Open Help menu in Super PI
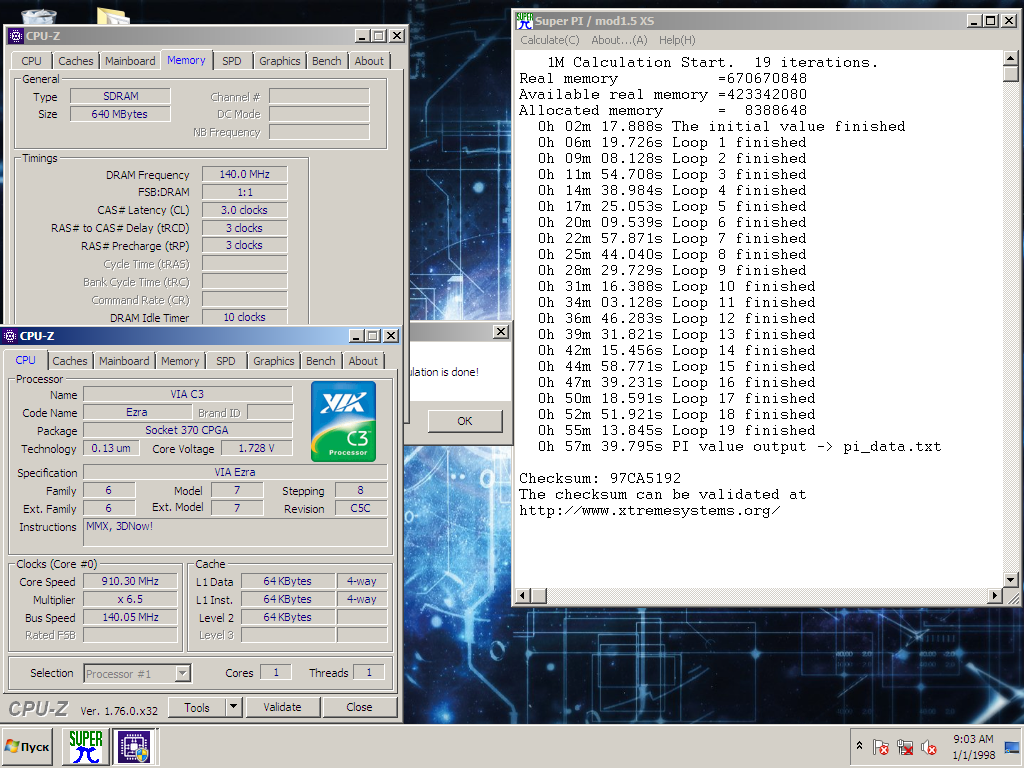The width and height of the screenshot is (1024, 768). pyautogui.click(x=677, y=40)
